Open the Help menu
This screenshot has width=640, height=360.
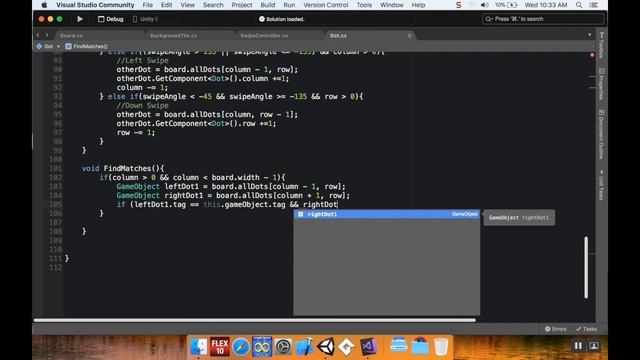(418, 5)
